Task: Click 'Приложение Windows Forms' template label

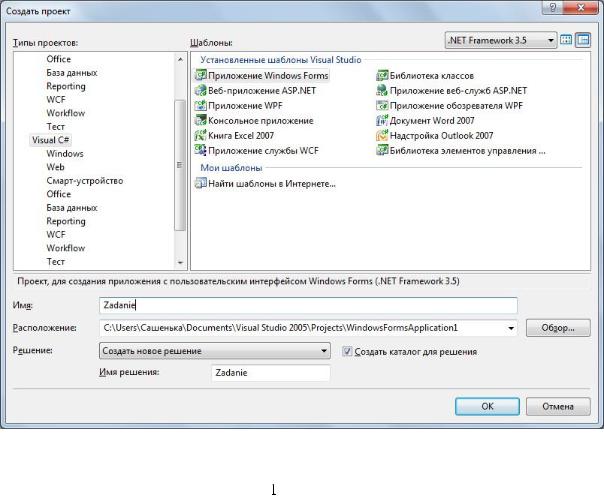Action: click(x=268, y=76)
